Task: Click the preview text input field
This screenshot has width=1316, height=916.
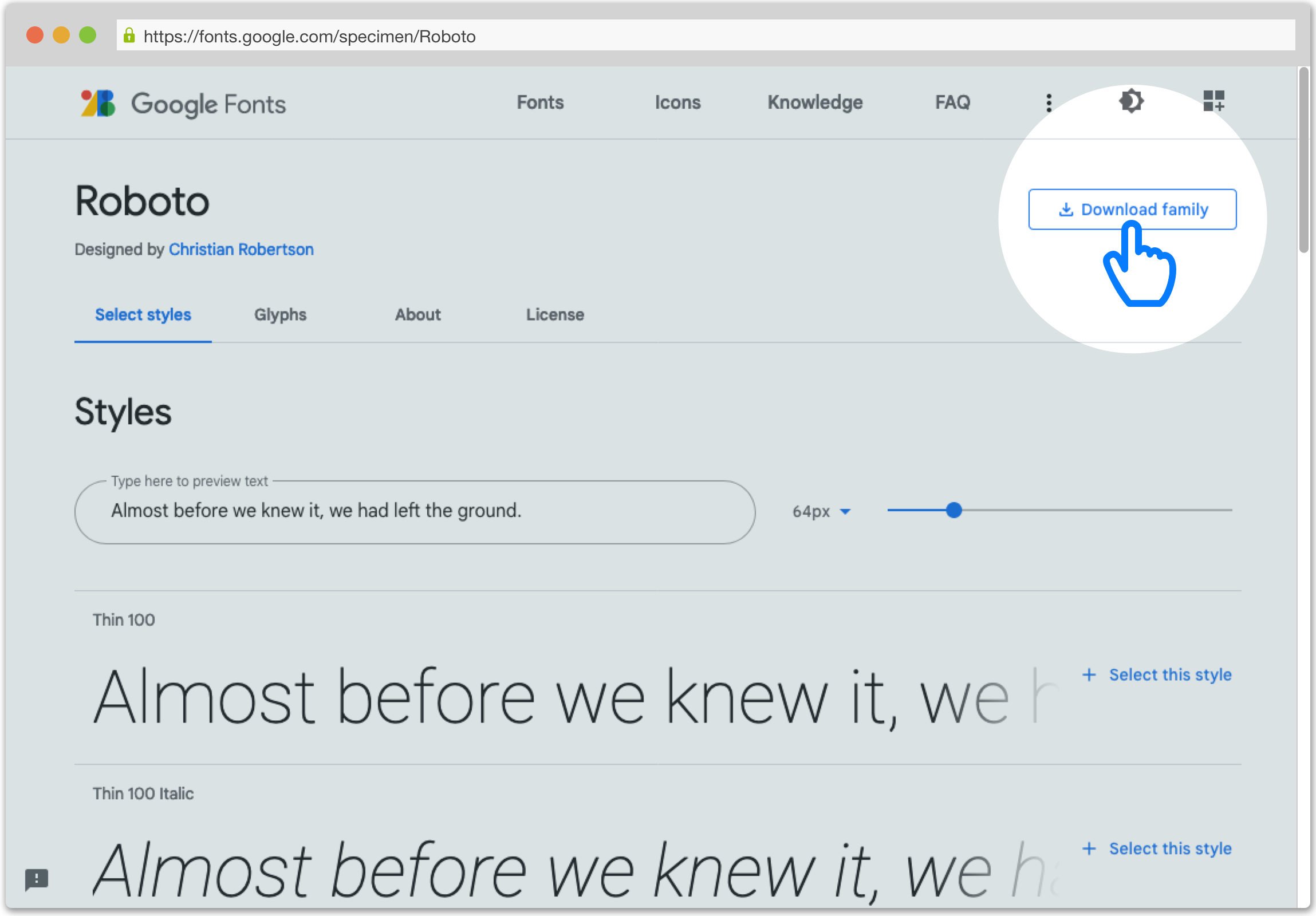Action: [414, 510]
